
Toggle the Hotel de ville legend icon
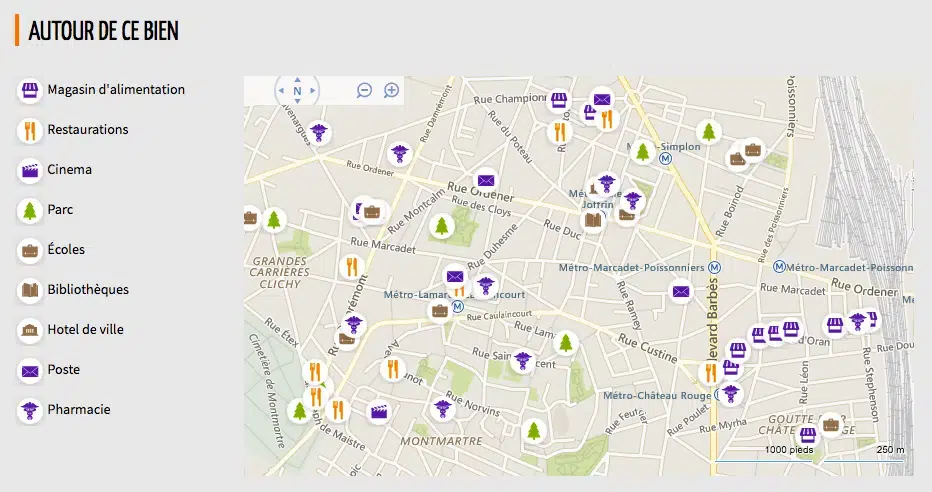[30, 330]
